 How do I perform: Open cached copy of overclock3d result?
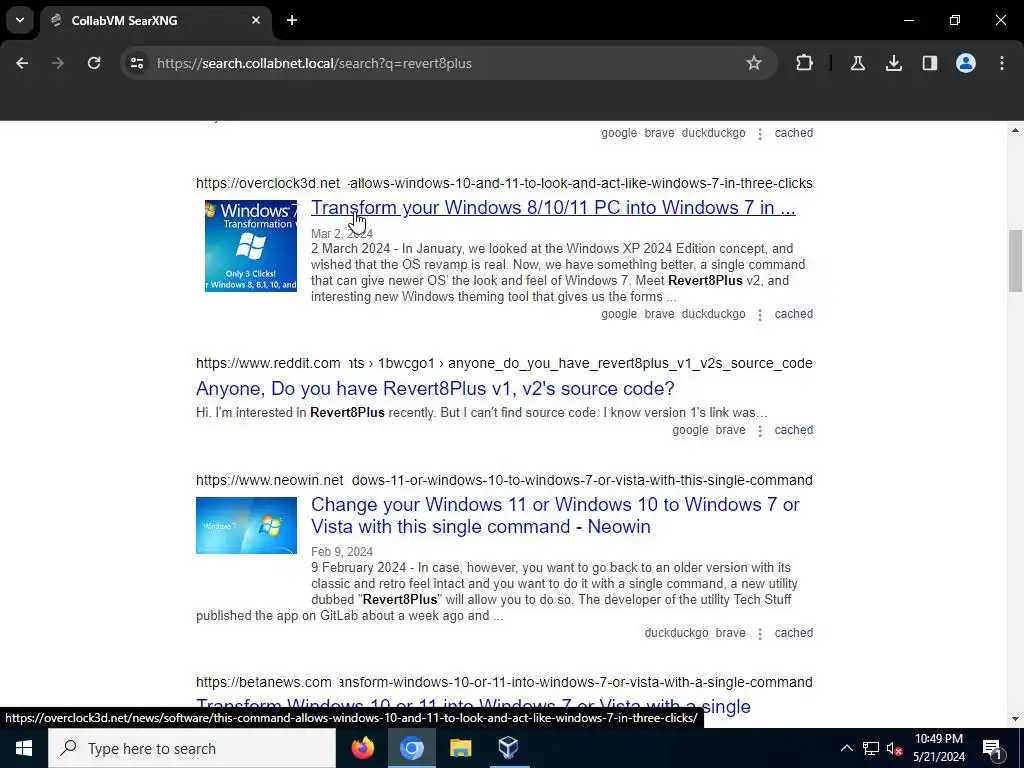coord(793,314)
